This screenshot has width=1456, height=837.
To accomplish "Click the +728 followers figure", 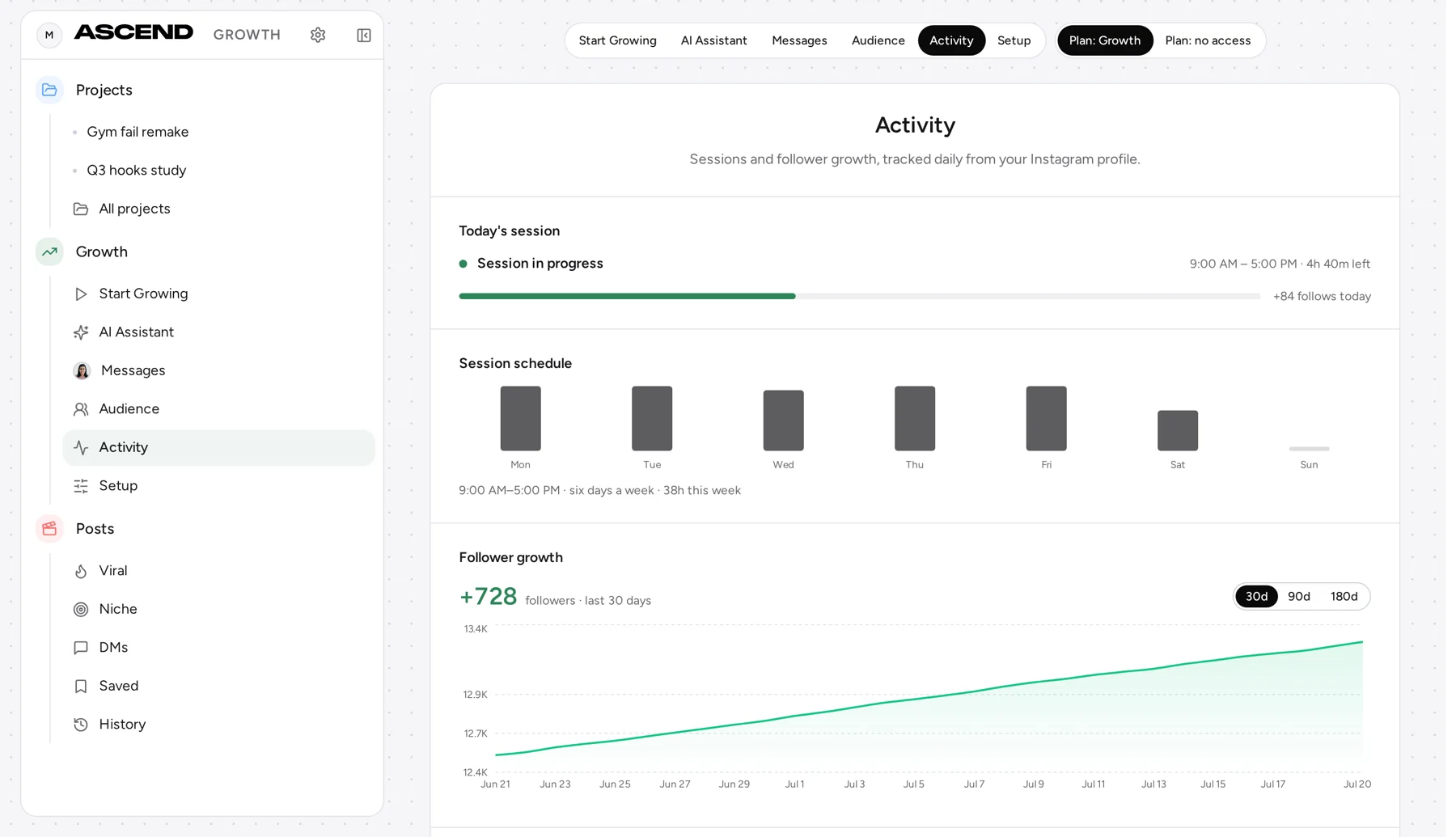I will click(488, 597).
